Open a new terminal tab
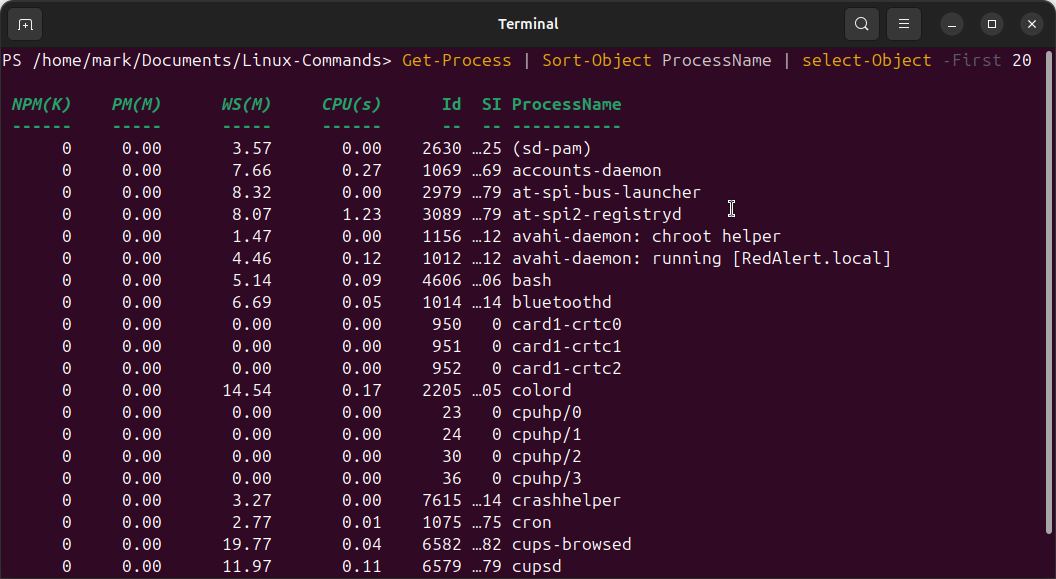The image size is (1056, 579). [24, 23]
